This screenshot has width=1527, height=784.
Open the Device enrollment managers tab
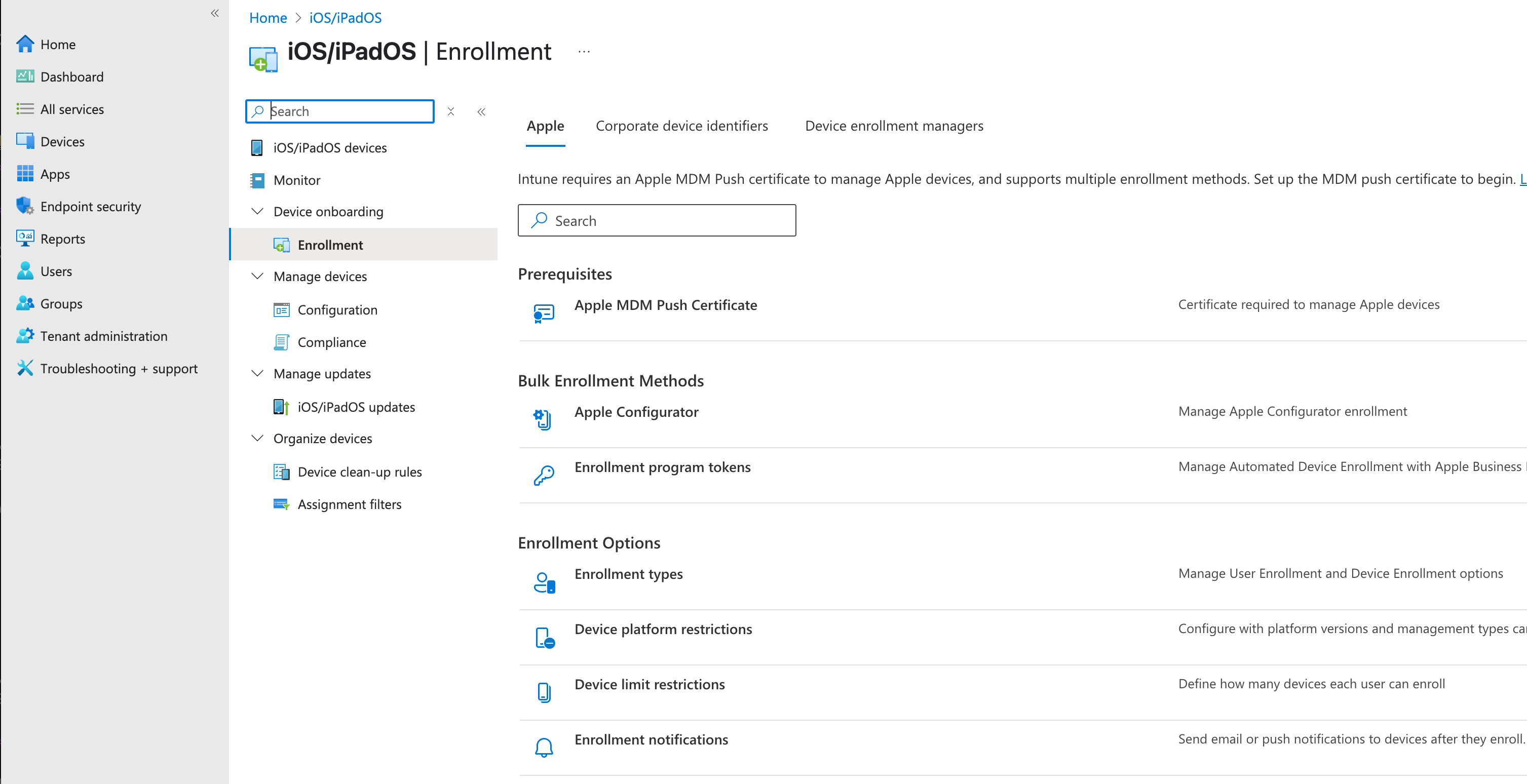[x=893, y=126]
